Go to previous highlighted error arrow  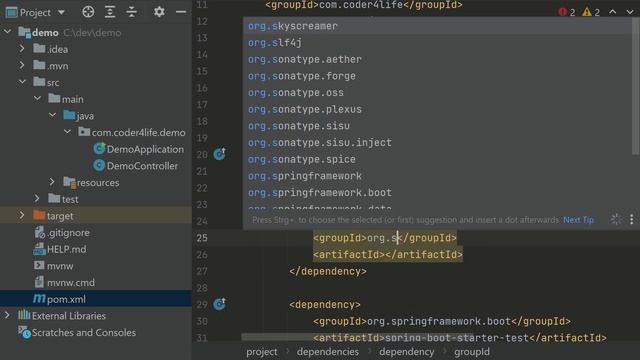click(x=613, y=12)
